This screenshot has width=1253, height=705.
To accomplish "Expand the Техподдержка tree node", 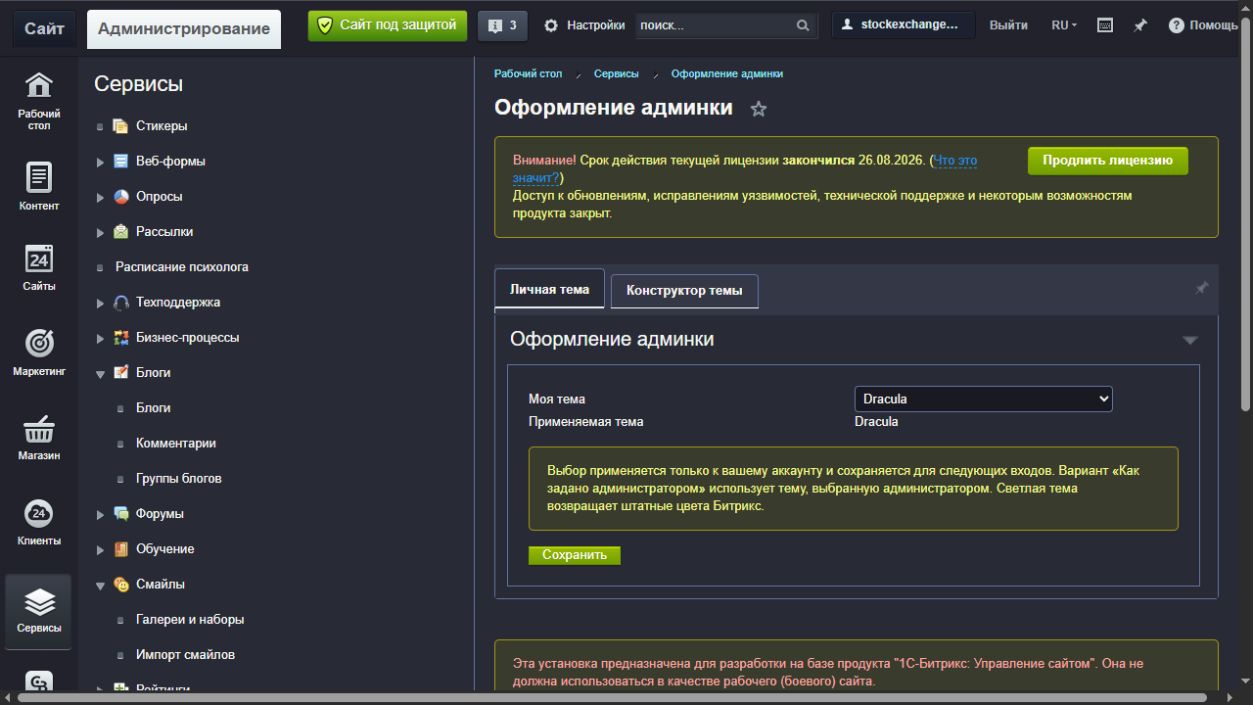I will [x=100, y=303].
